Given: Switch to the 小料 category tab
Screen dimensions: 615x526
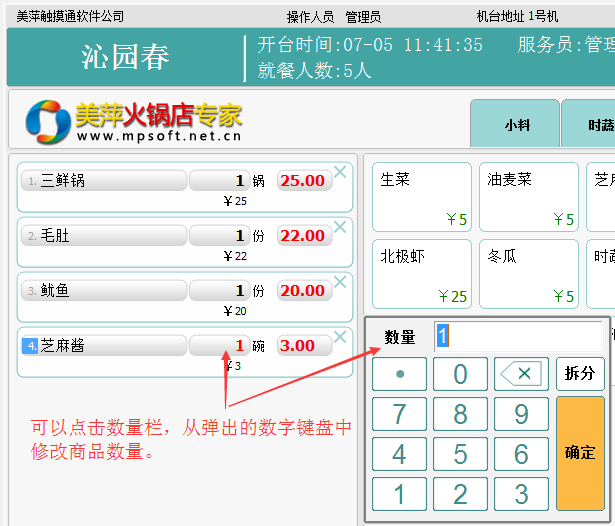Looking at the screenshot, I should click(516, 126).
